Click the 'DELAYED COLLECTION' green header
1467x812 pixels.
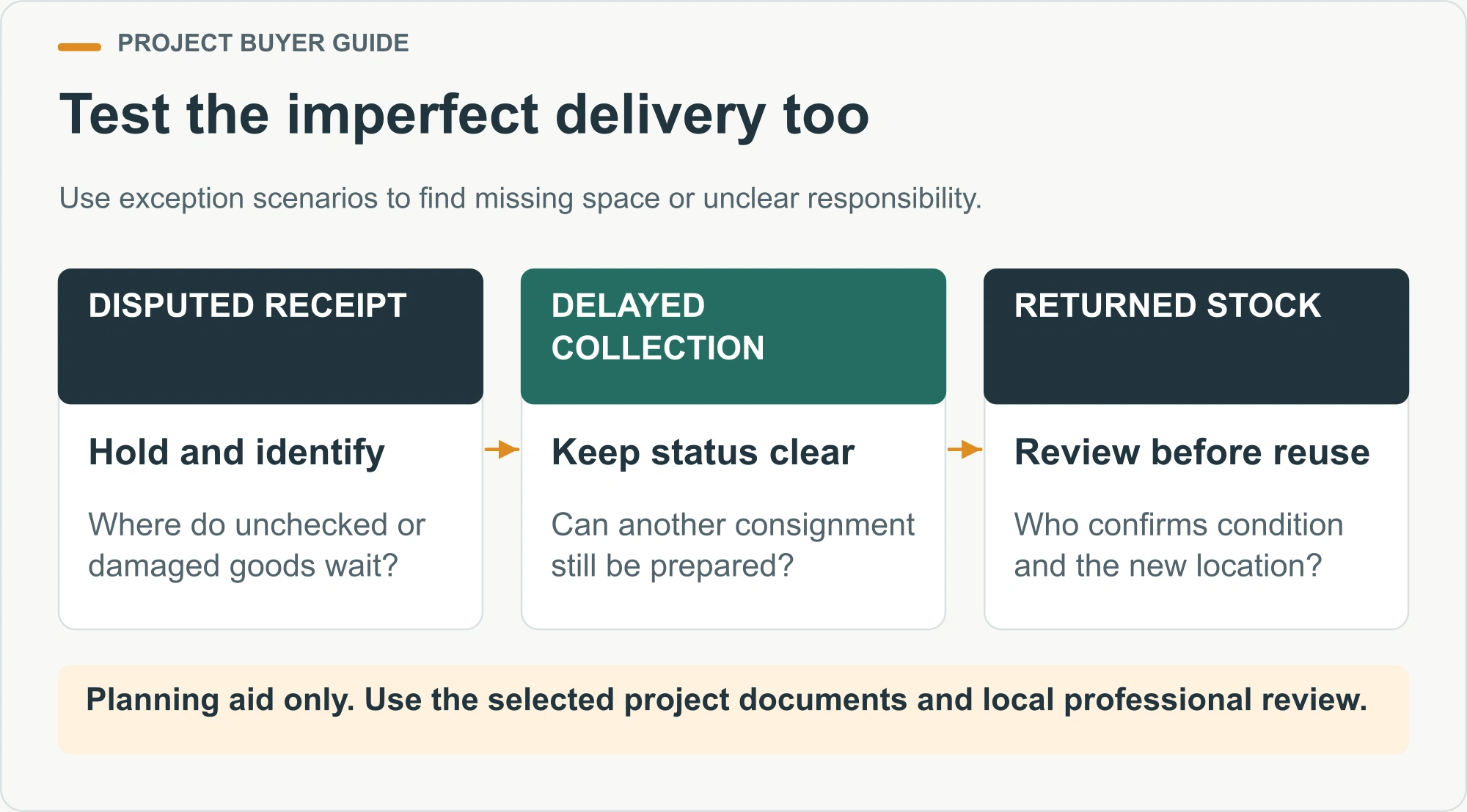point(733,336)
